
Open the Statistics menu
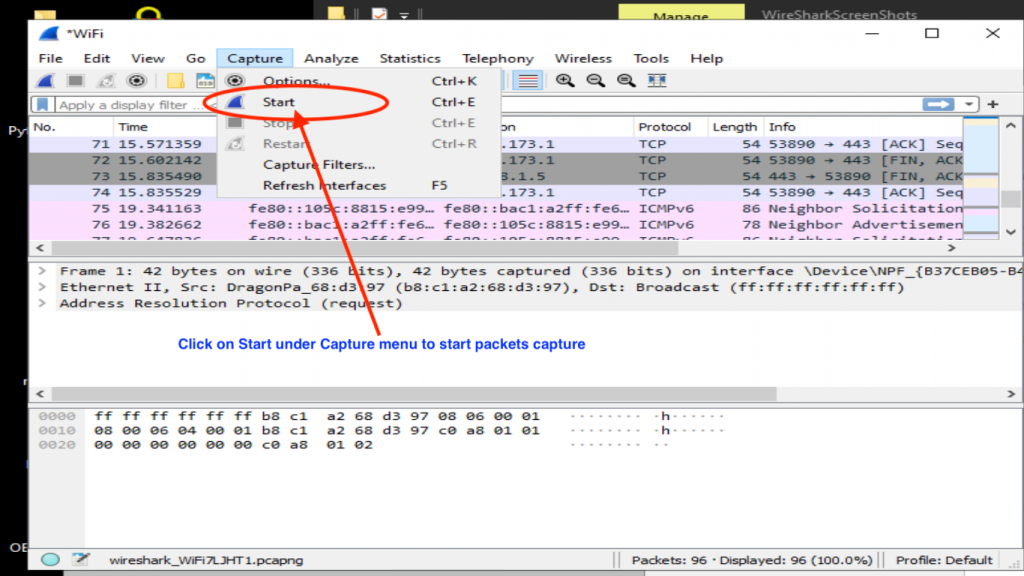[410, 58]
